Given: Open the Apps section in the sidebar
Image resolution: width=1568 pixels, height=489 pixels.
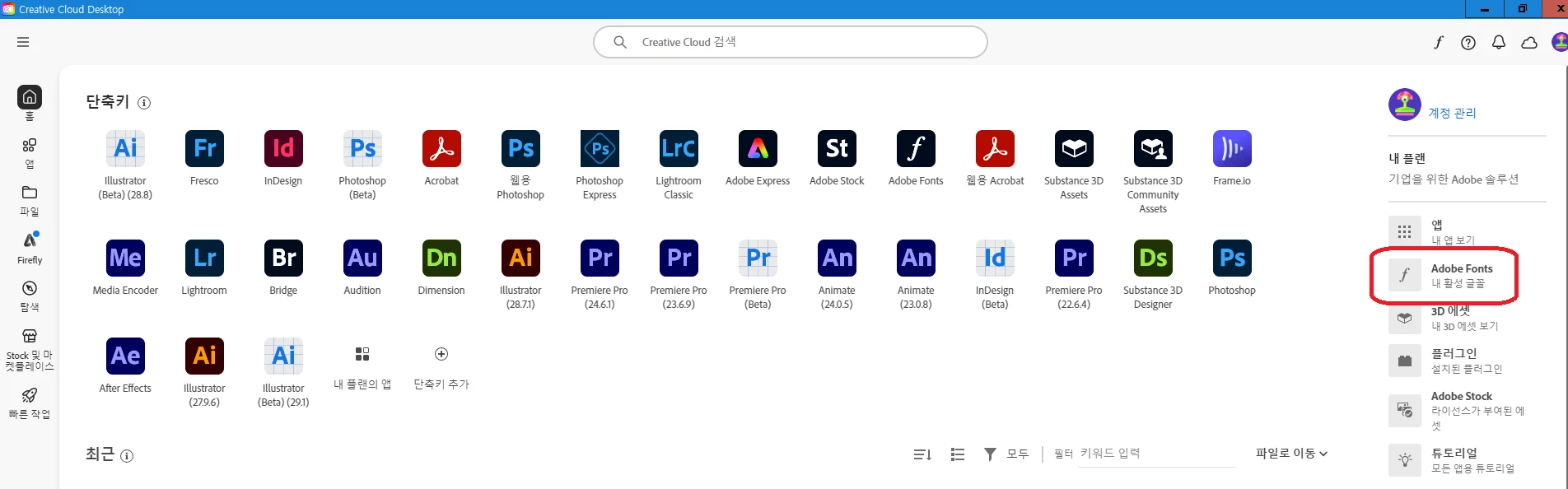Looking at the screenshot, I should click(x=30, y=145).
